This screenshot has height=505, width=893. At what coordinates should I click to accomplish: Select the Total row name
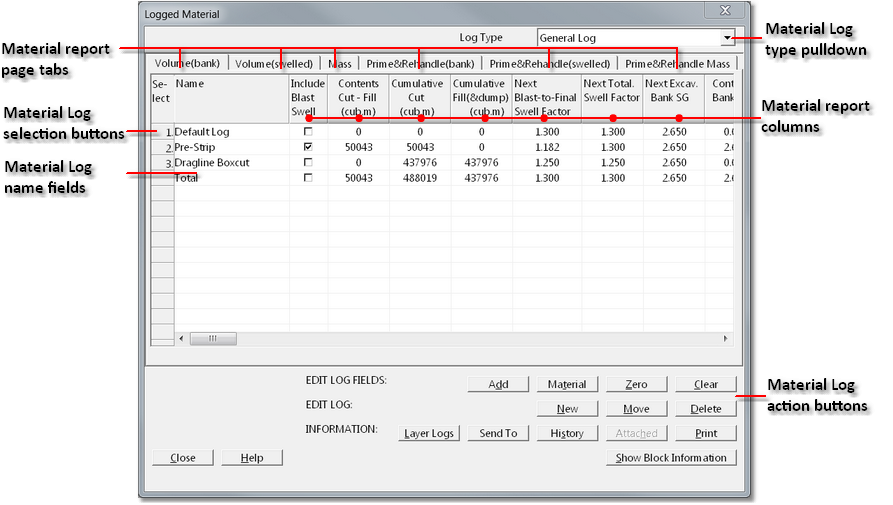point(231,178)
